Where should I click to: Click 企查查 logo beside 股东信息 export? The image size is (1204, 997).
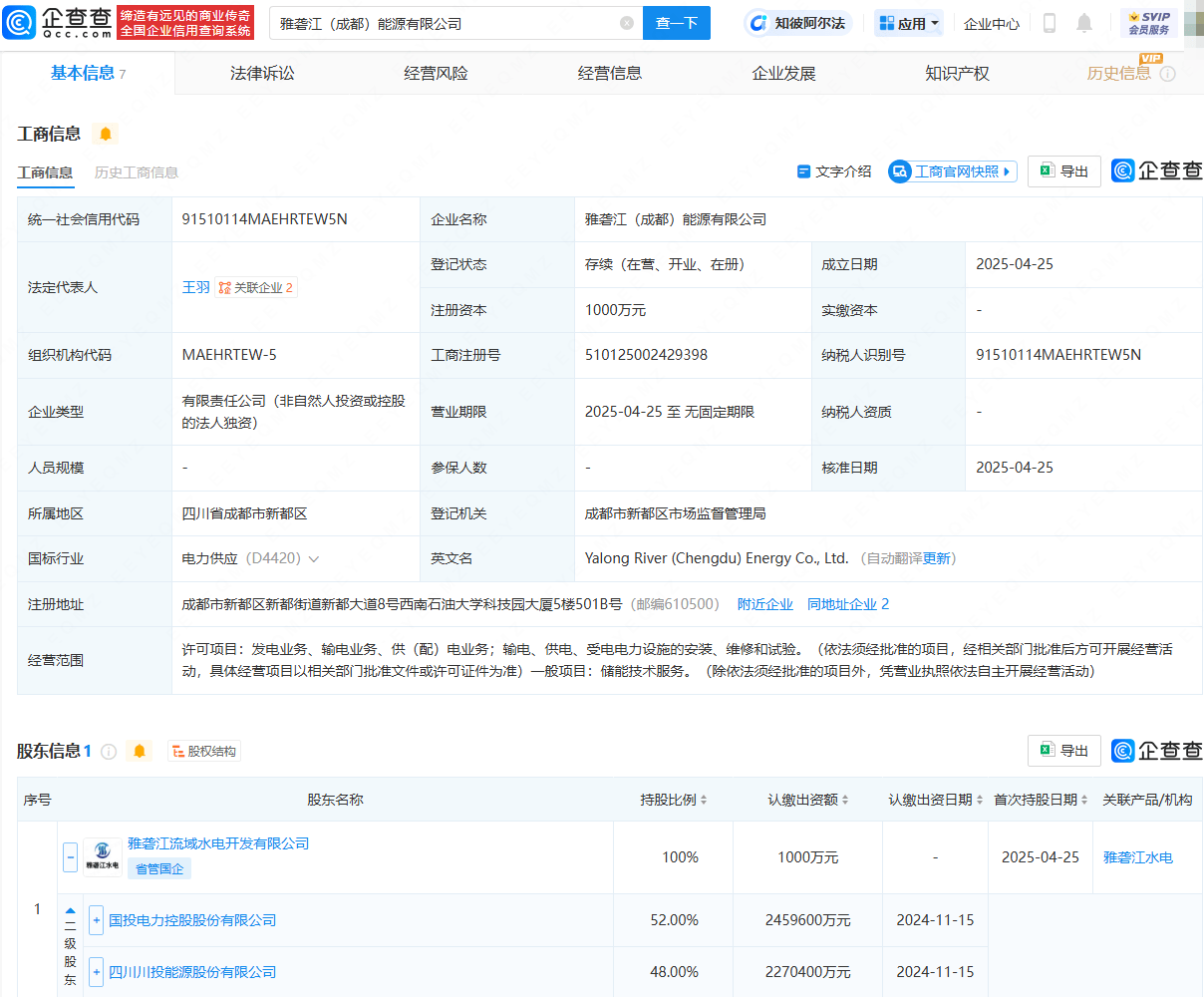click(1157, 751)
